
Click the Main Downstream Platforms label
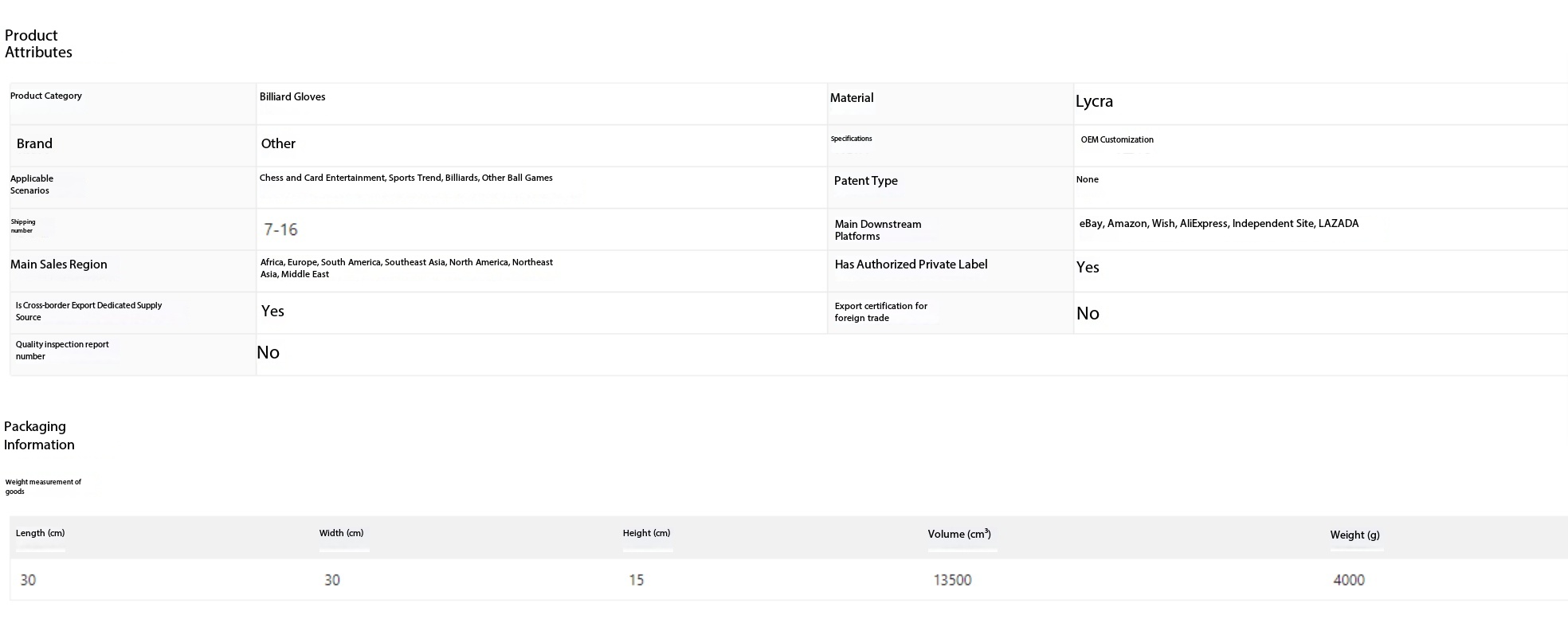click(877, 230)
